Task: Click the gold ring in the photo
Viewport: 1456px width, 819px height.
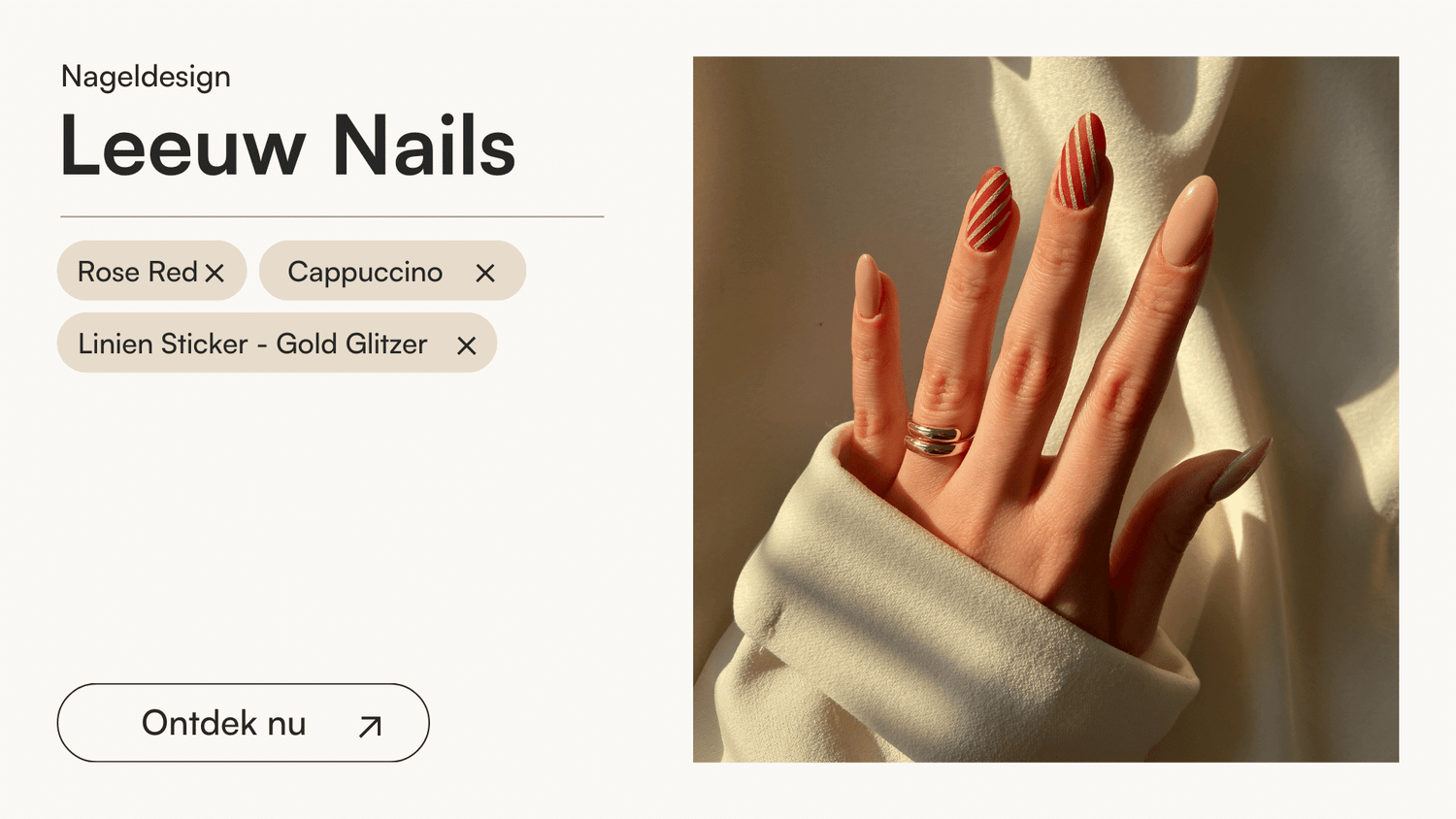Action: [x=938, y=439]
